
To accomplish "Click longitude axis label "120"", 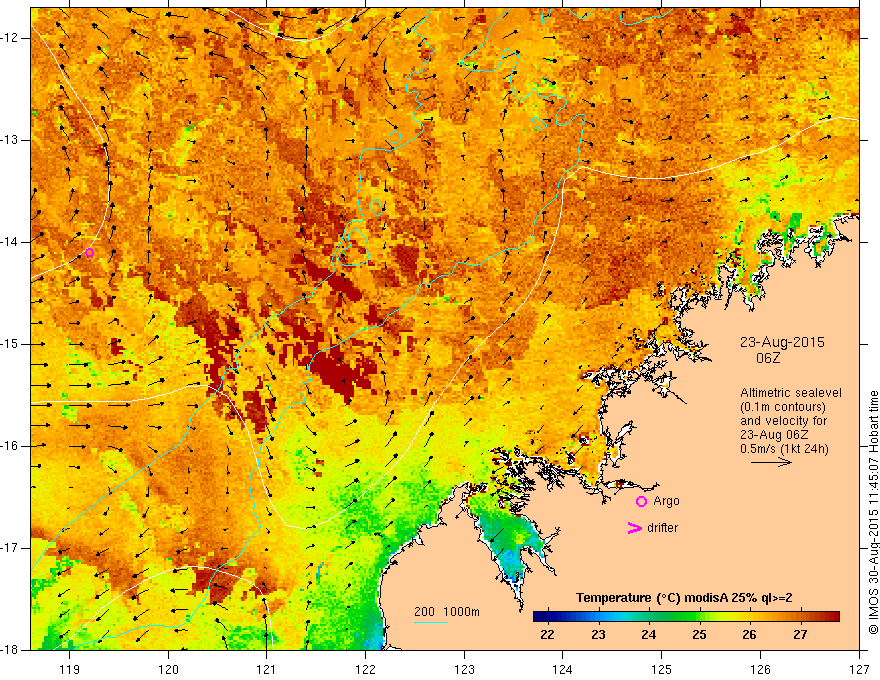I will point(168,669).
